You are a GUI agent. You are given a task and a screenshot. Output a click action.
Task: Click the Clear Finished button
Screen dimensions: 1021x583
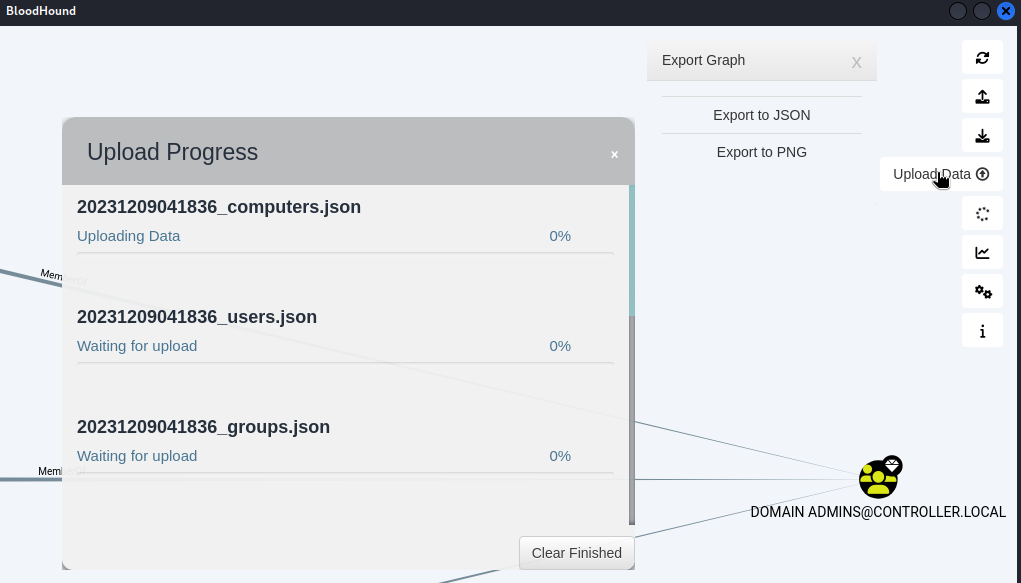pyautogui.click(x=576, y=553)
